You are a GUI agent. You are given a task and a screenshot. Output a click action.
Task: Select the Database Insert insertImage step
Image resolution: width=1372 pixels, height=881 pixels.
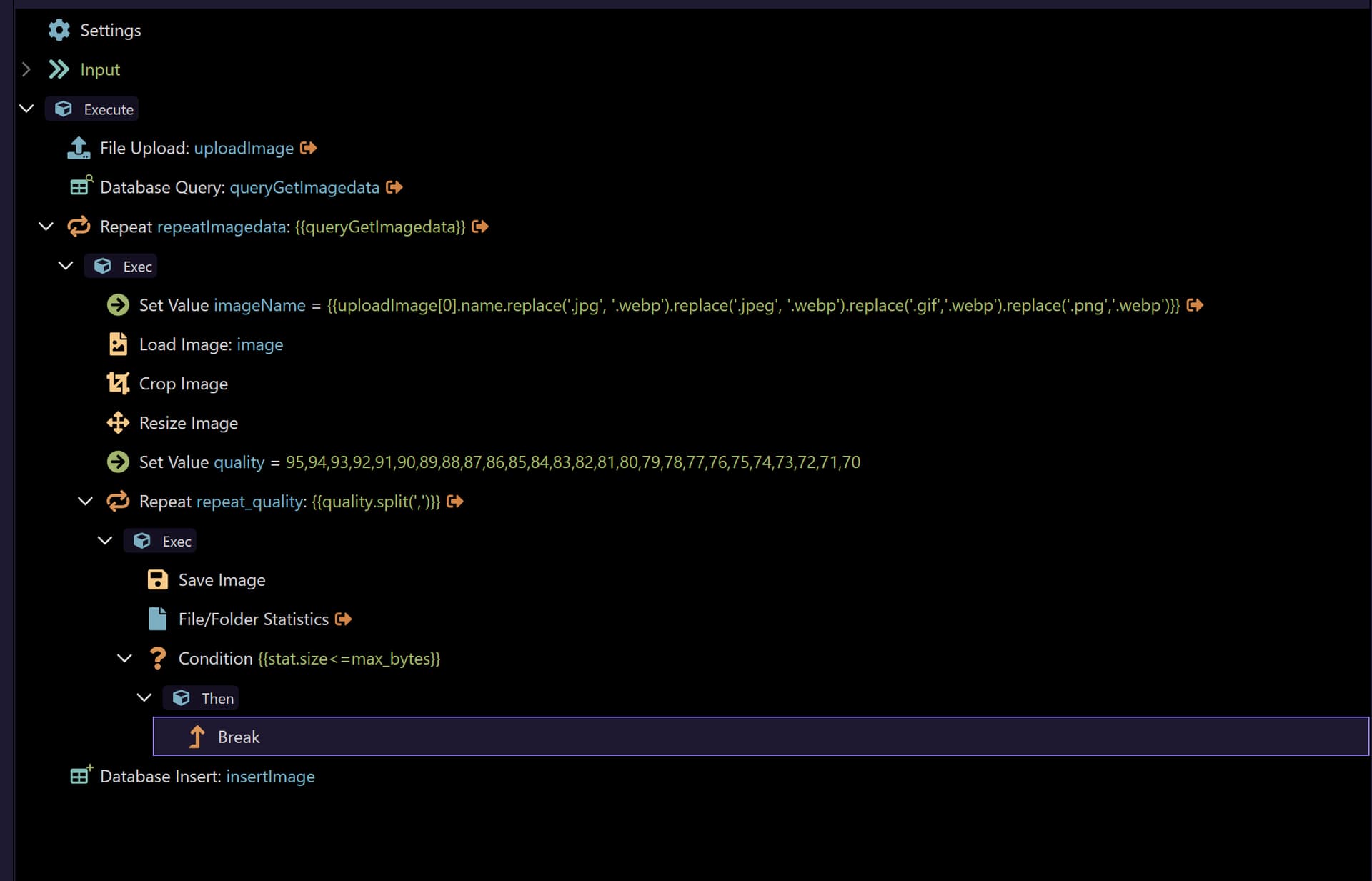(207, 776)
